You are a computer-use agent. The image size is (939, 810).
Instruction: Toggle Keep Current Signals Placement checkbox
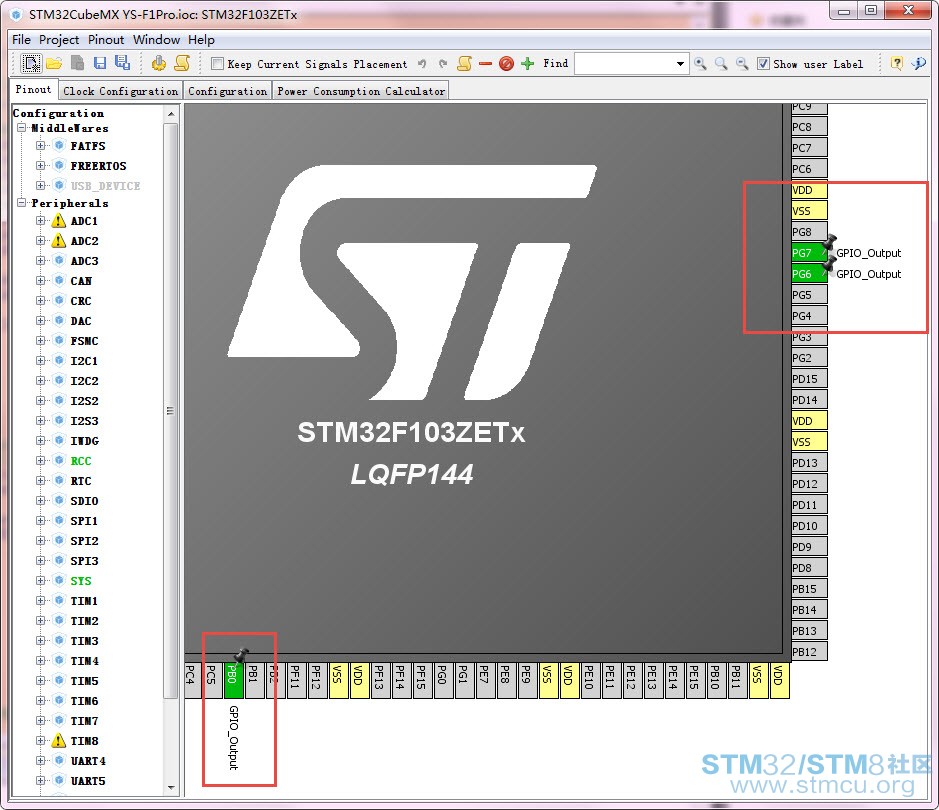(218, 63)
